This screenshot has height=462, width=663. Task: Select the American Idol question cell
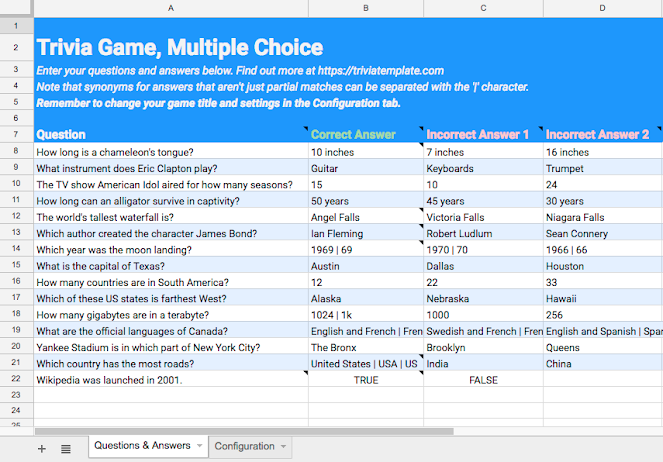pyautogui.click(x=171, y=184)
